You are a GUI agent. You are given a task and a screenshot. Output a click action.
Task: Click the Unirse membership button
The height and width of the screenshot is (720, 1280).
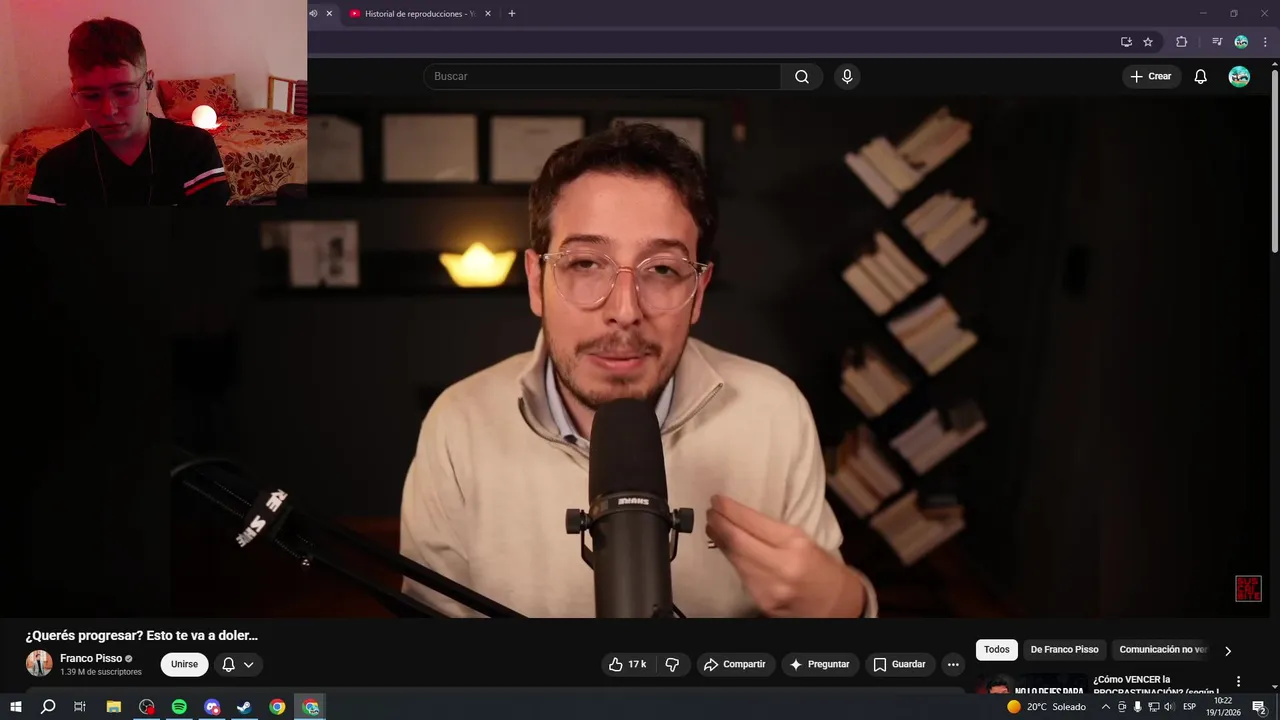pos(184,664)
